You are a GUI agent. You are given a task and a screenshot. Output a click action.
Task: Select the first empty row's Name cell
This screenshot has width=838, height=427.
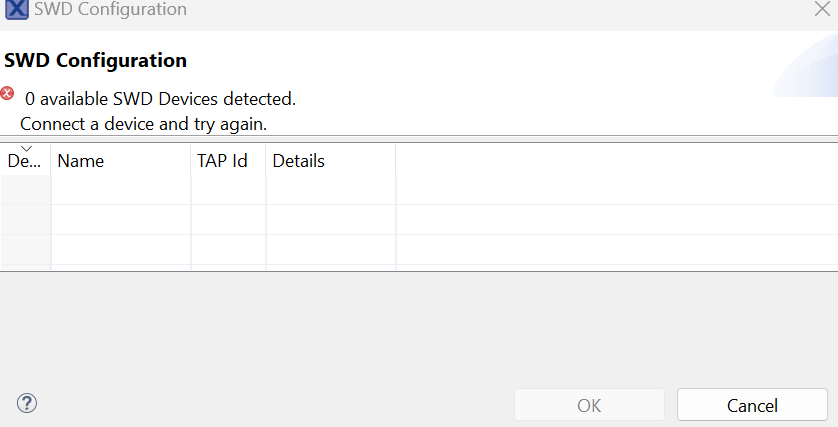coord(120,190)
